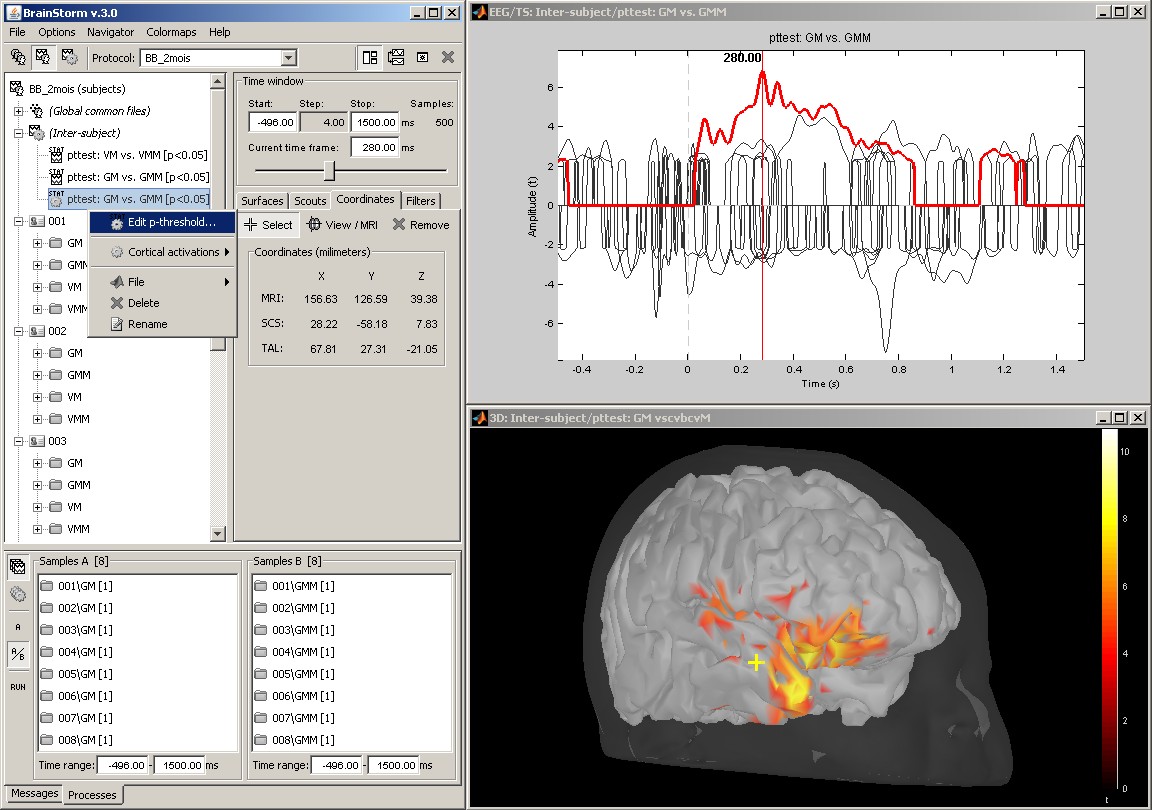This screenshot has height=810, width=1152.
Task: Click the RUN process button
Action: [18, 687]
